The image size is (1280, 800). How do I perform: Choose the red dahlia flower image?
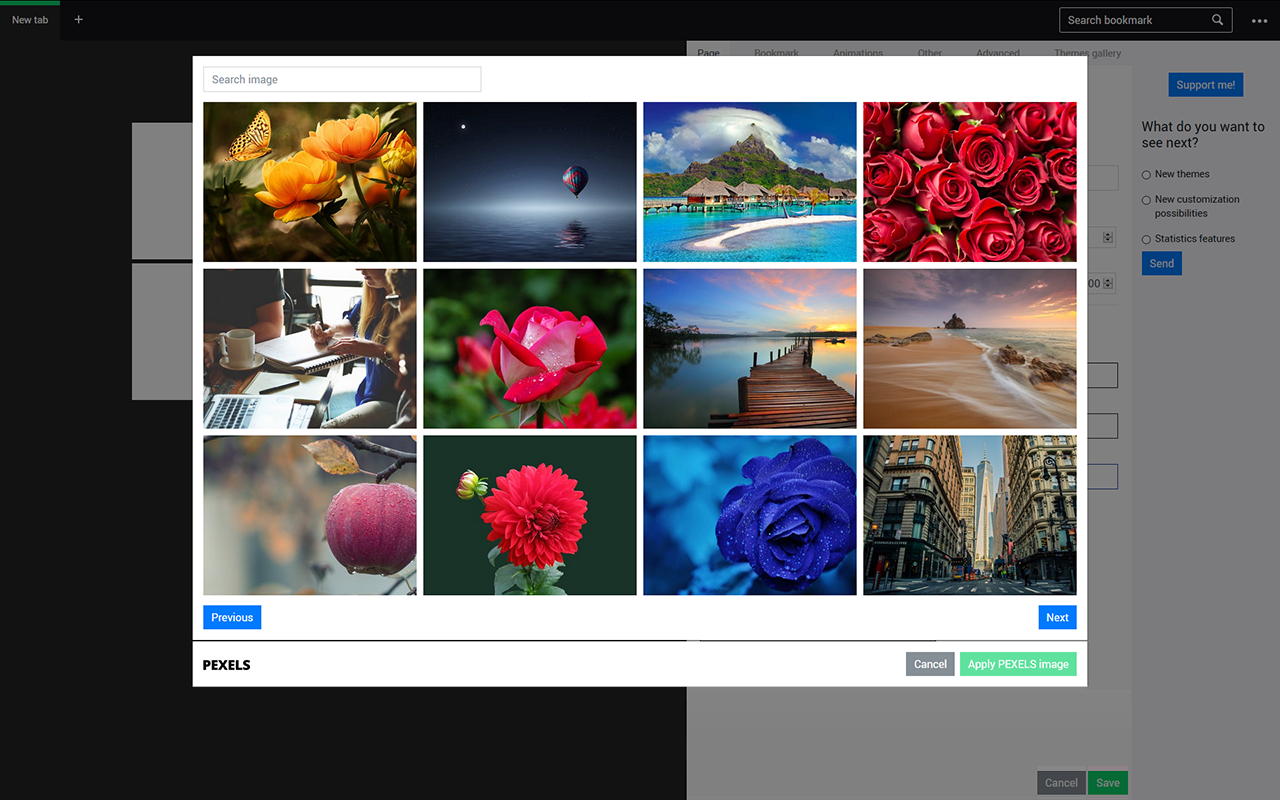click(x=530, y=515)
